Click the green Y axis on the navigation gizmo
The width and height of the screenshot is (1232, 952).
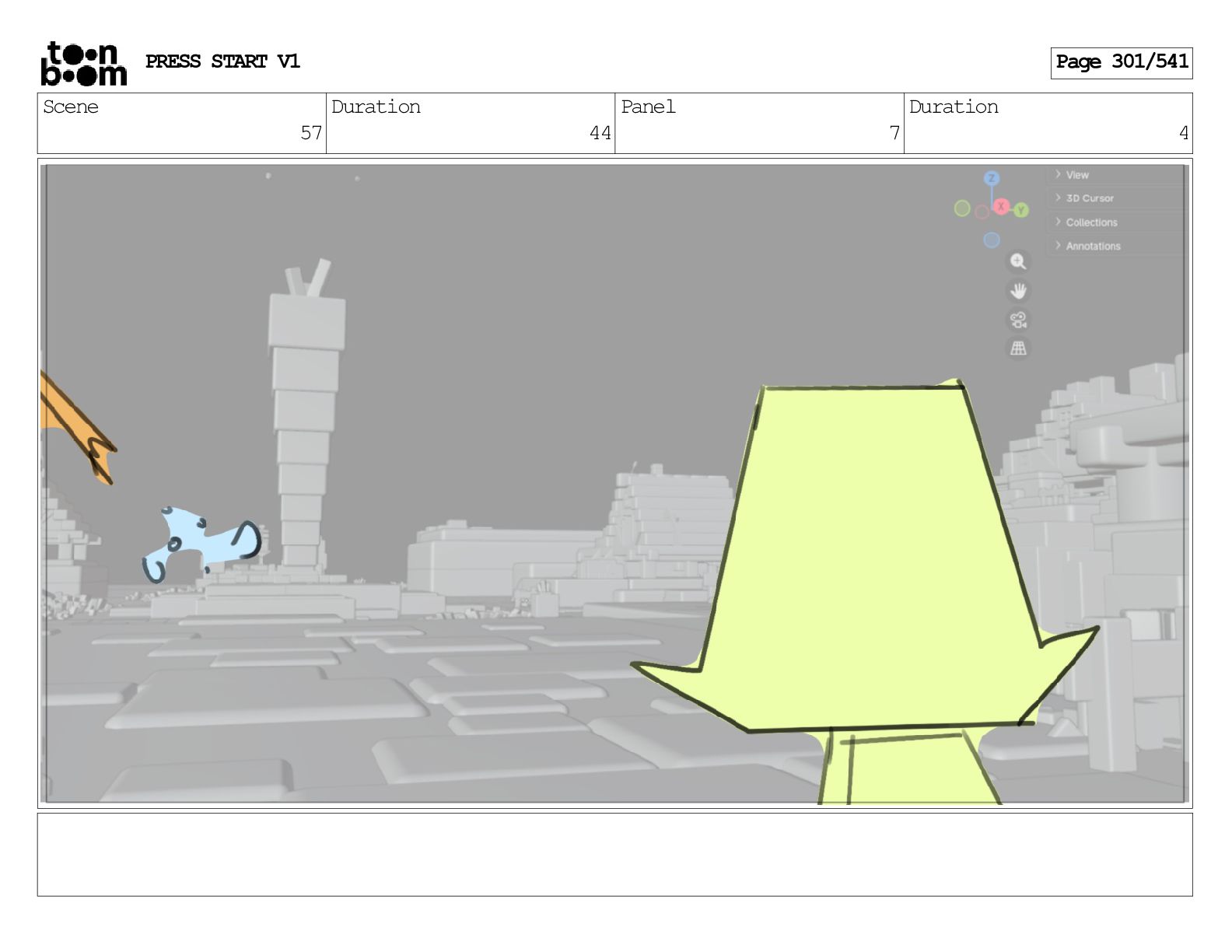pyautogui.click(x=1020, y=210)
